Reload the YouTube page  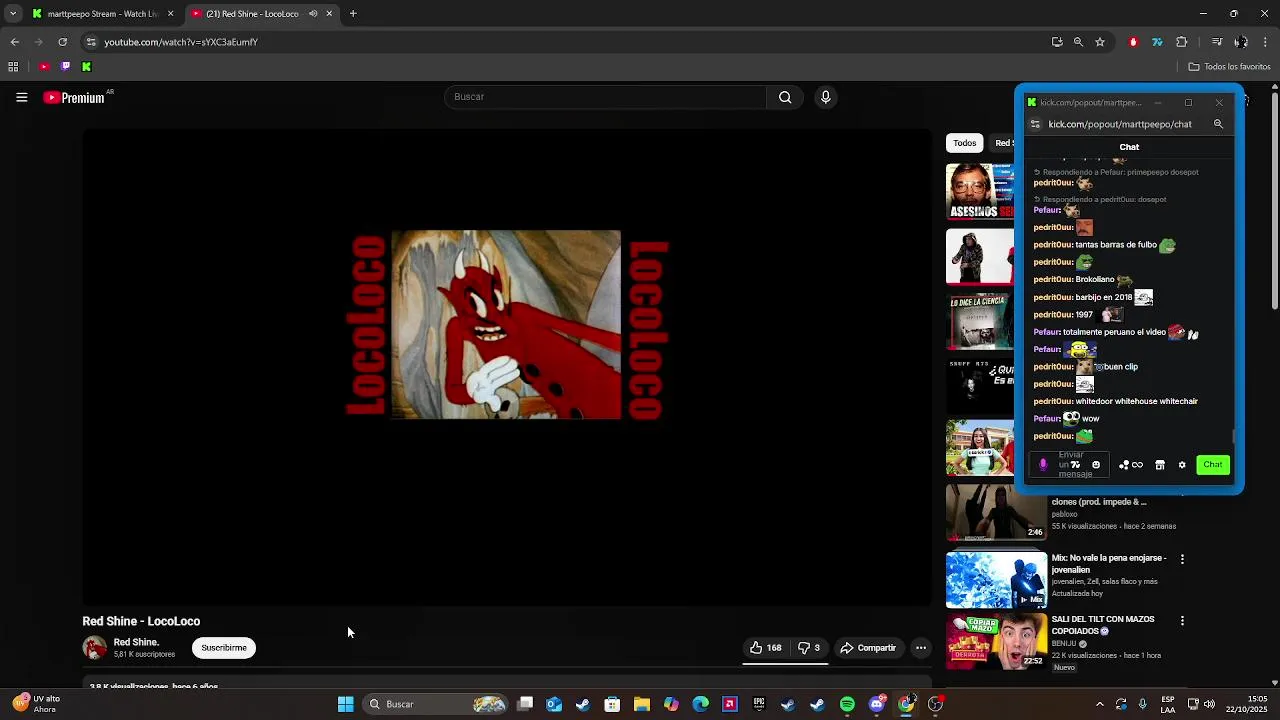(x=62, y=42)
